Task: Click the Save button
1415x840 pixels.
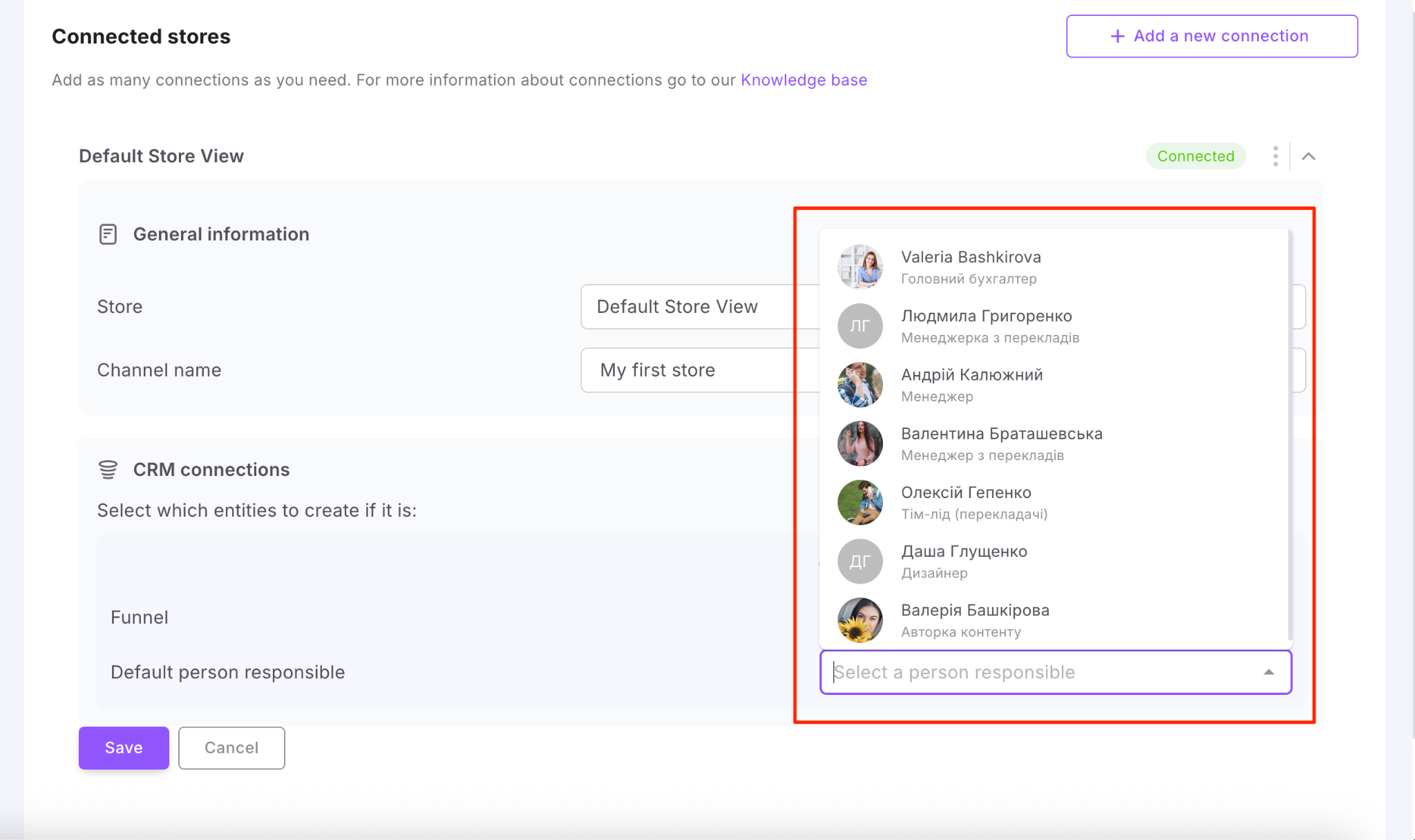Action: tap(124, 747)
